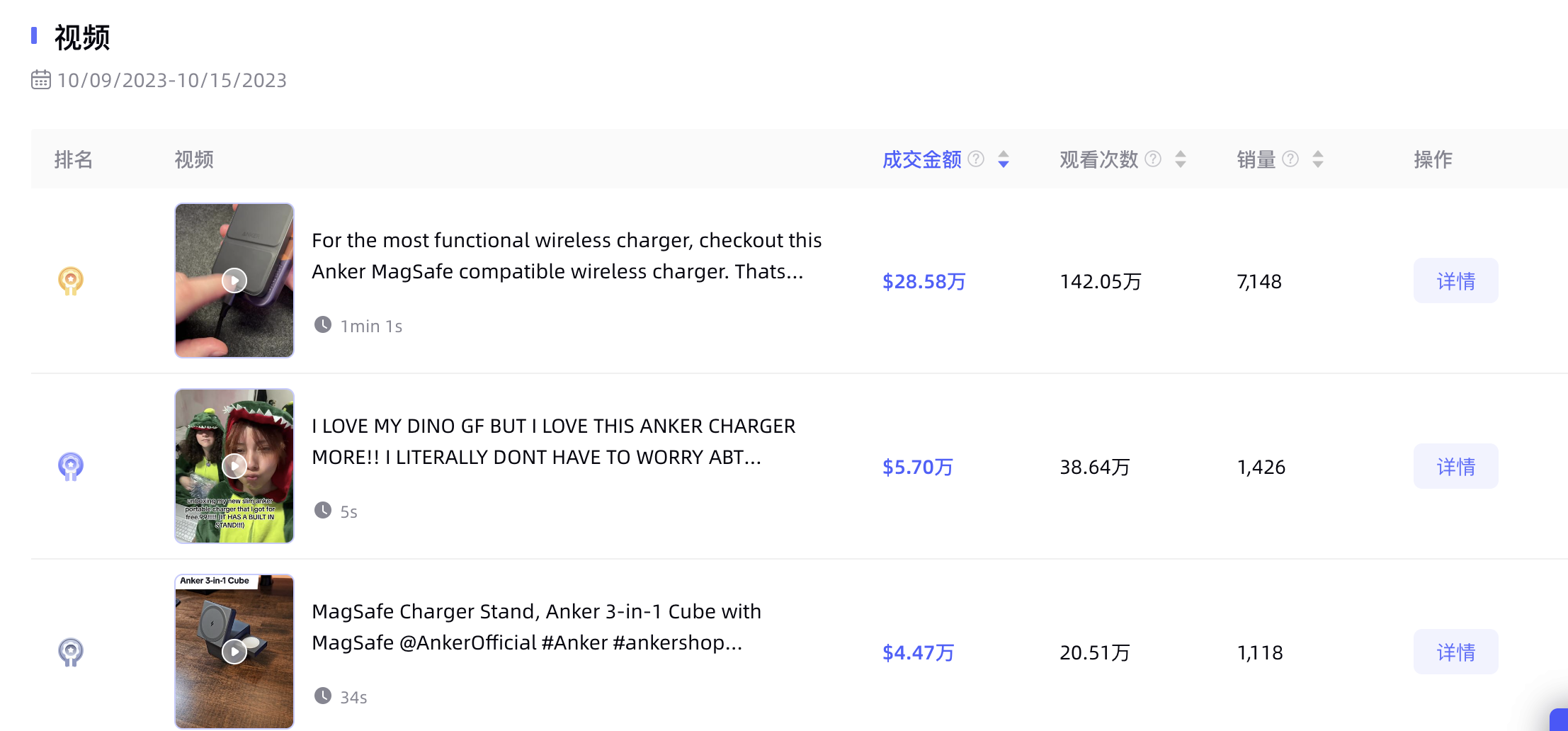Click the help tooltip beside 销量 header
The height and width of the screenshot is (731, 1568).
pos(1290,159)
